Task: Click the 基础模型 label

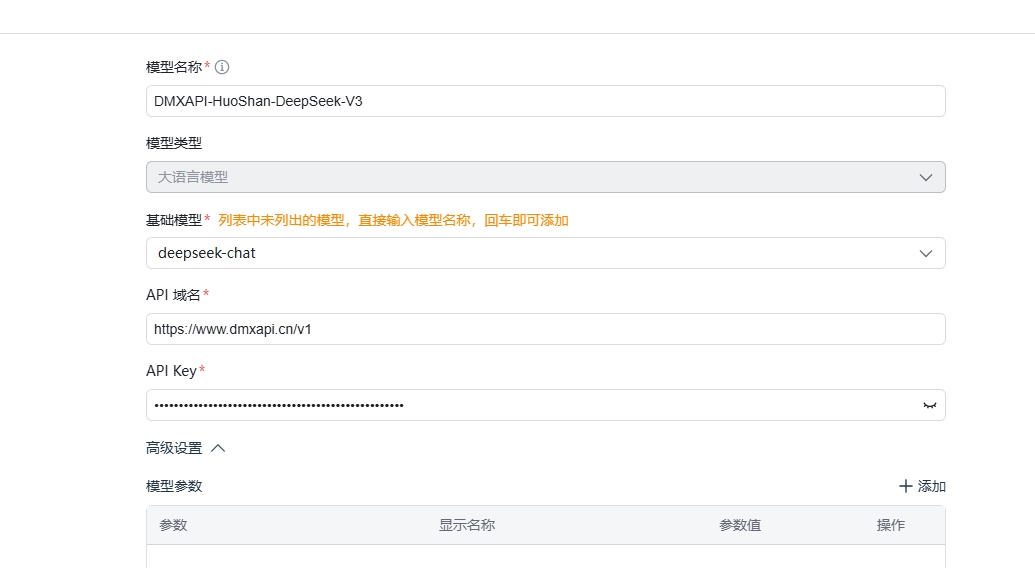Action: tap(174, 220)
